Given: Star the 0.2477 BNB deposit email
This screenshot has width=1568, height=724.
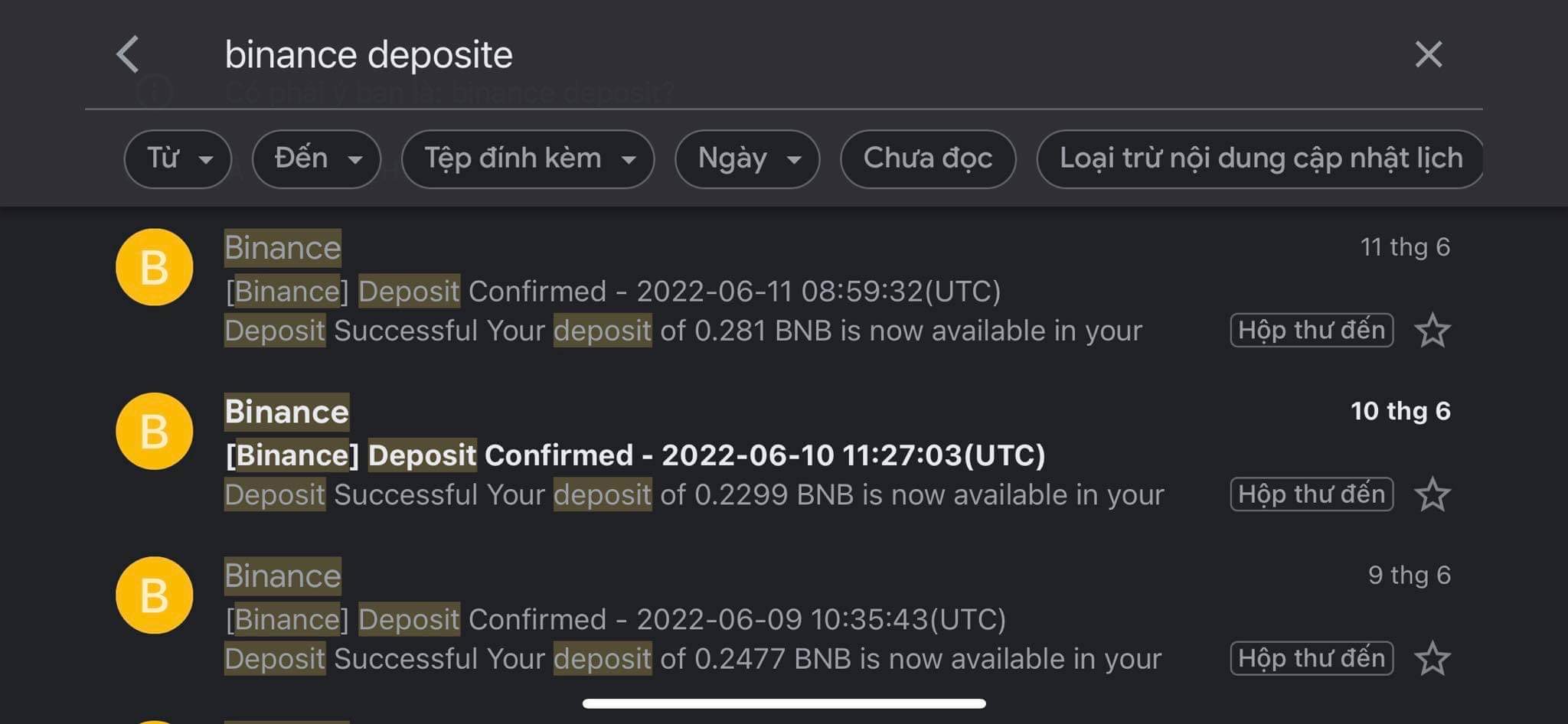Looking at the screenshot, I should 1432,659.
